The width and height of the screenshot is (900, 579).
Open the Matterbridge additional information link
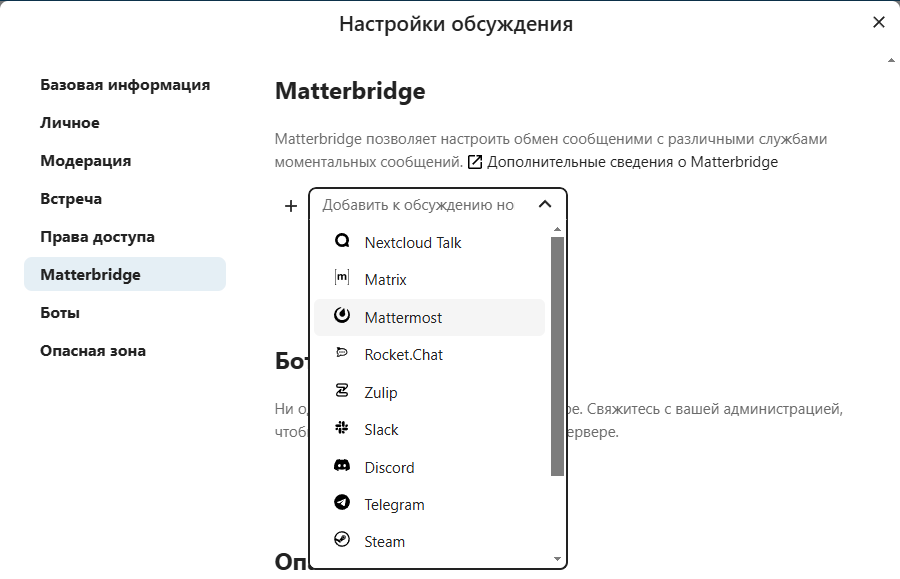pos(631,162)
